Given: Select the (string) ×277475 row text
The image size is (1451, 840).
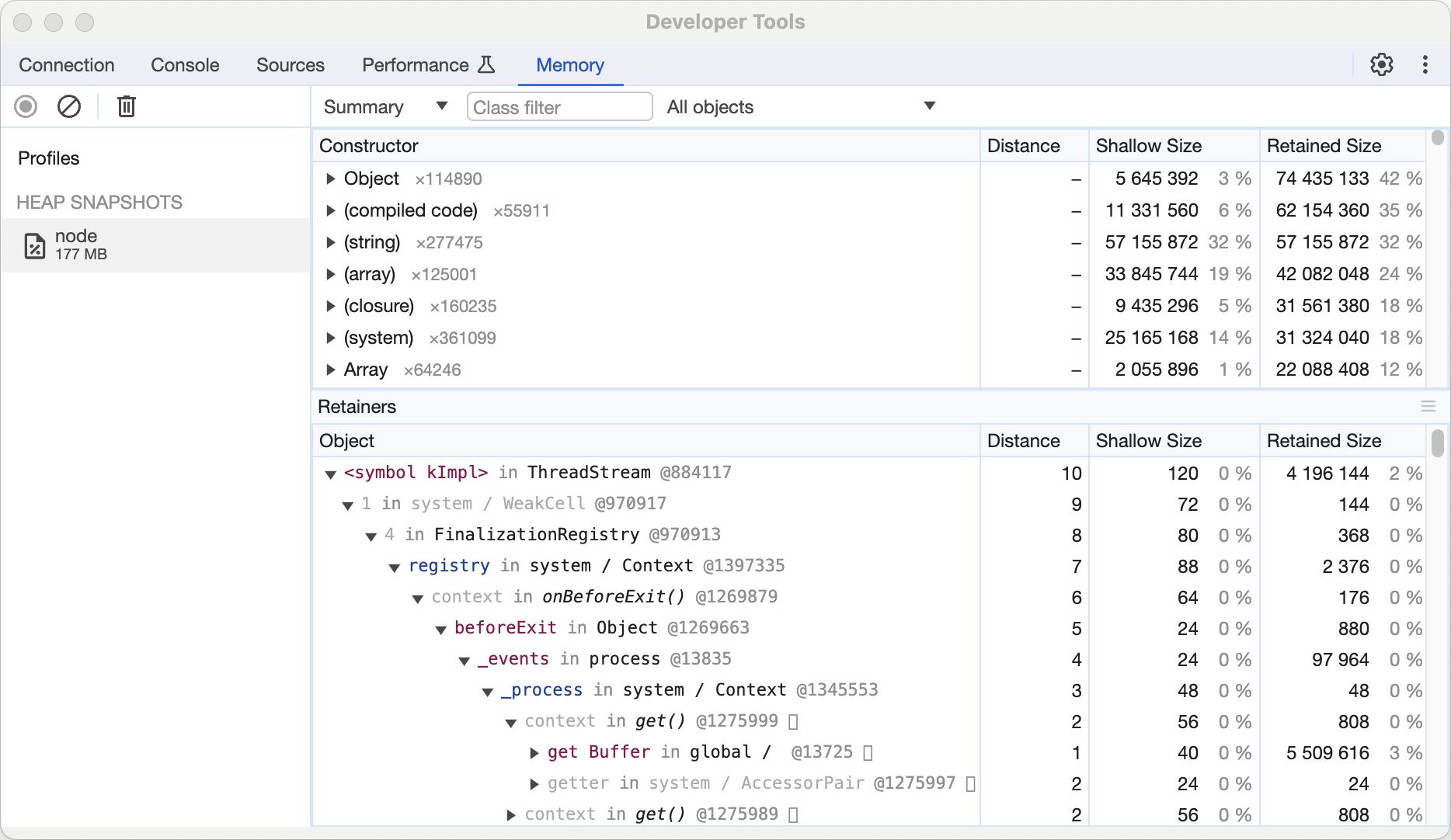Looking at the screenshot, I should pos(413,242).
